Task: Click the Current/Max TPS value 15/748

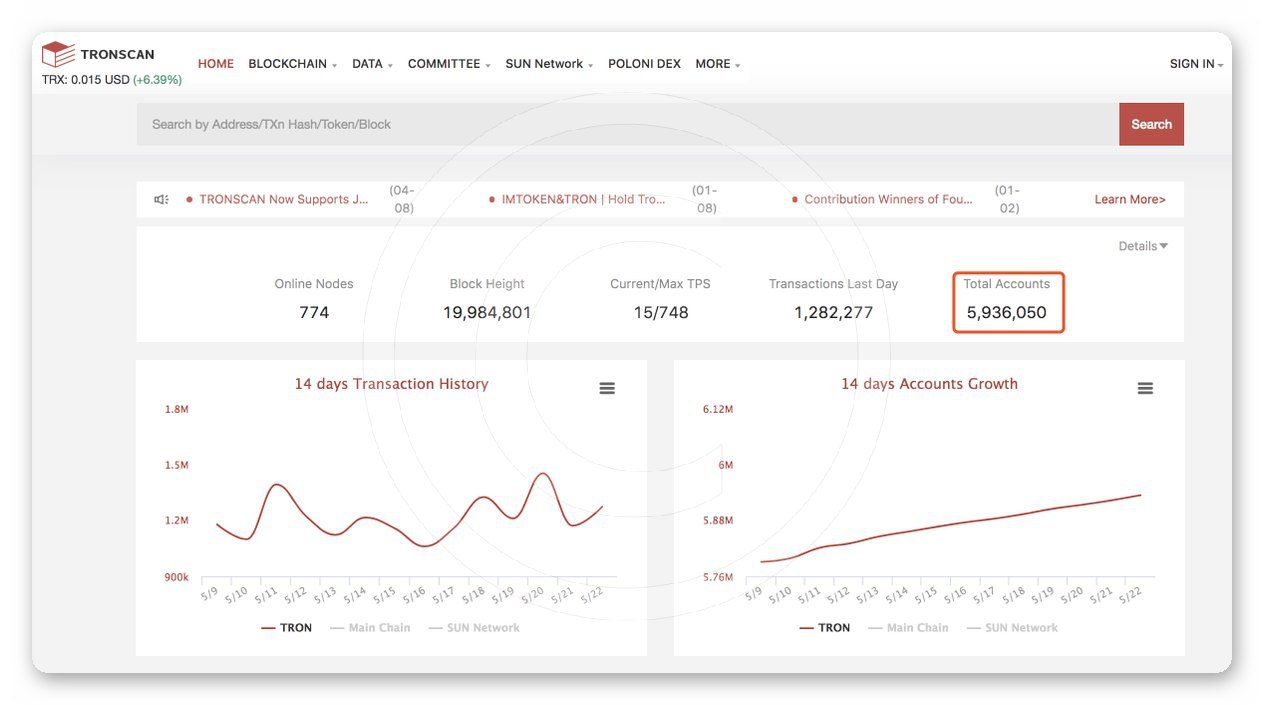Action: [x=661, y=312]
